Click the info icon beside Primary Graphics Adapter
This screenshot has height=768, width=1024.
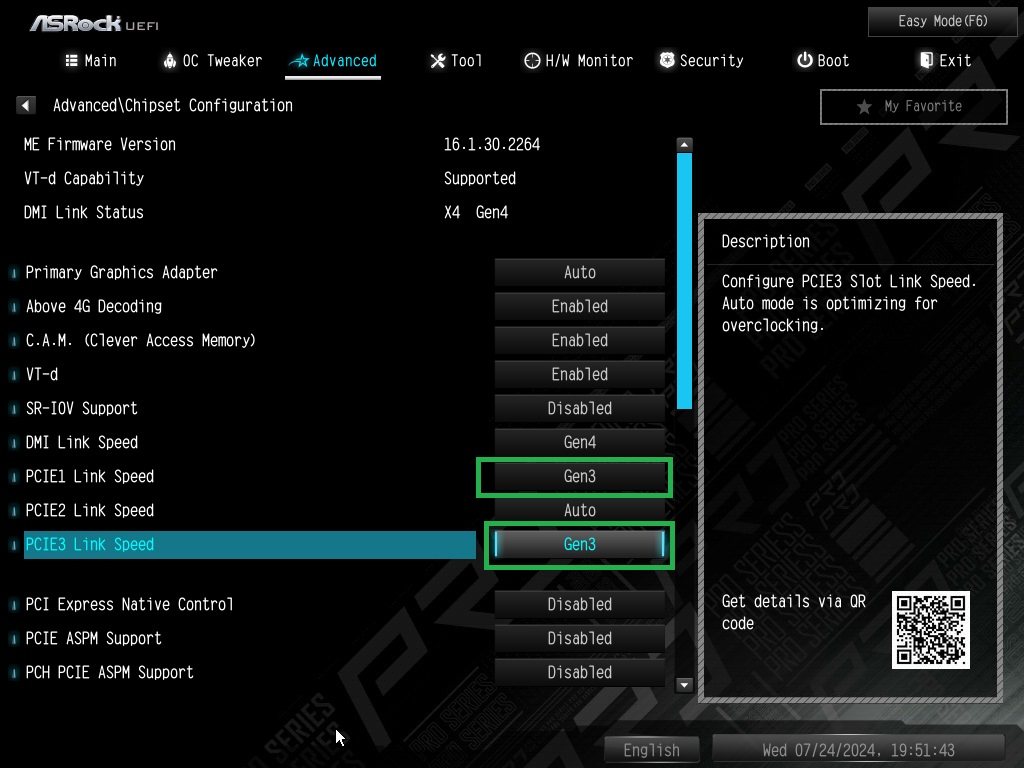click(x=14, y=273)
